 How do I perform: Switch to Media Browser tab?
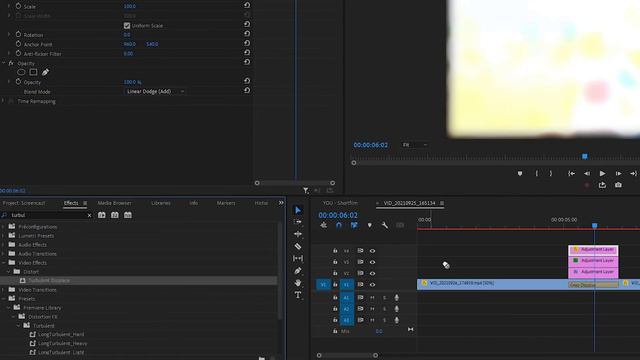click(114, 203)
